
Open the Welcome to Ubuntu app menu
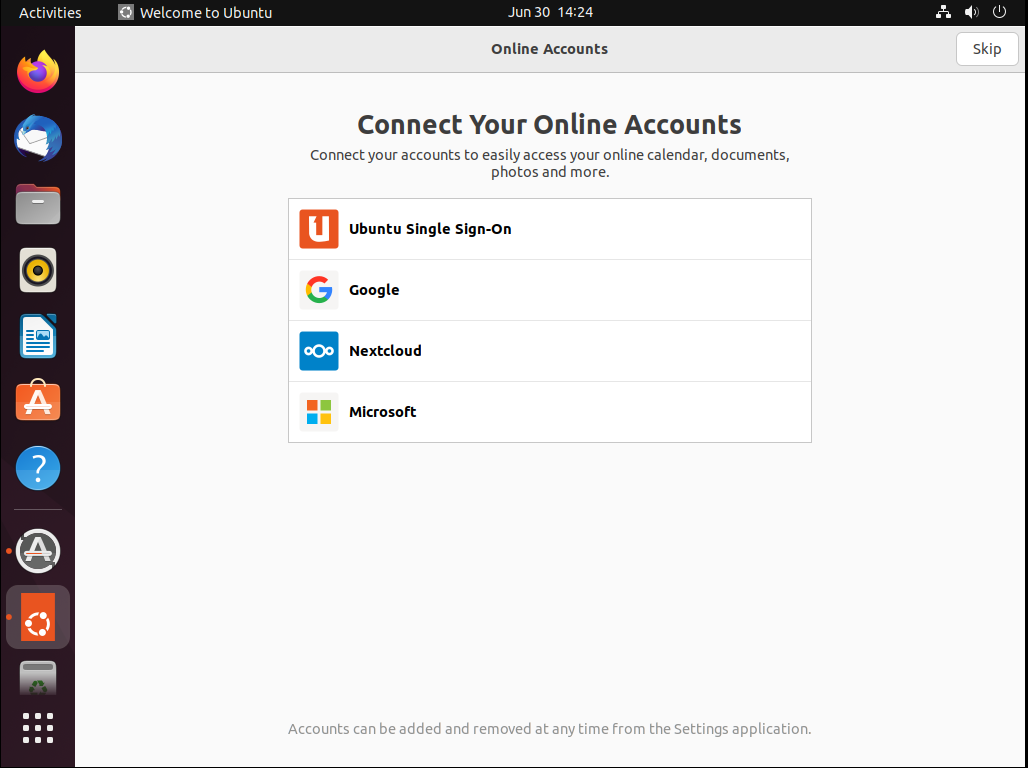click(195, 13)
